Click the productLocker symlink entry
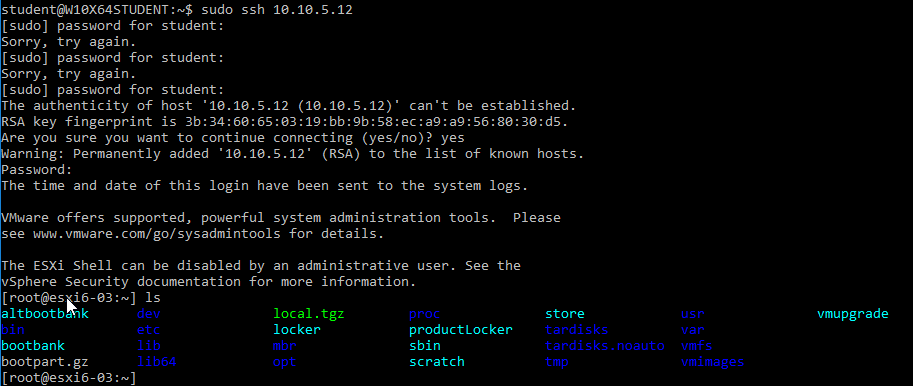The height and width of the screenshot is (386, 913). pos(461,330)
